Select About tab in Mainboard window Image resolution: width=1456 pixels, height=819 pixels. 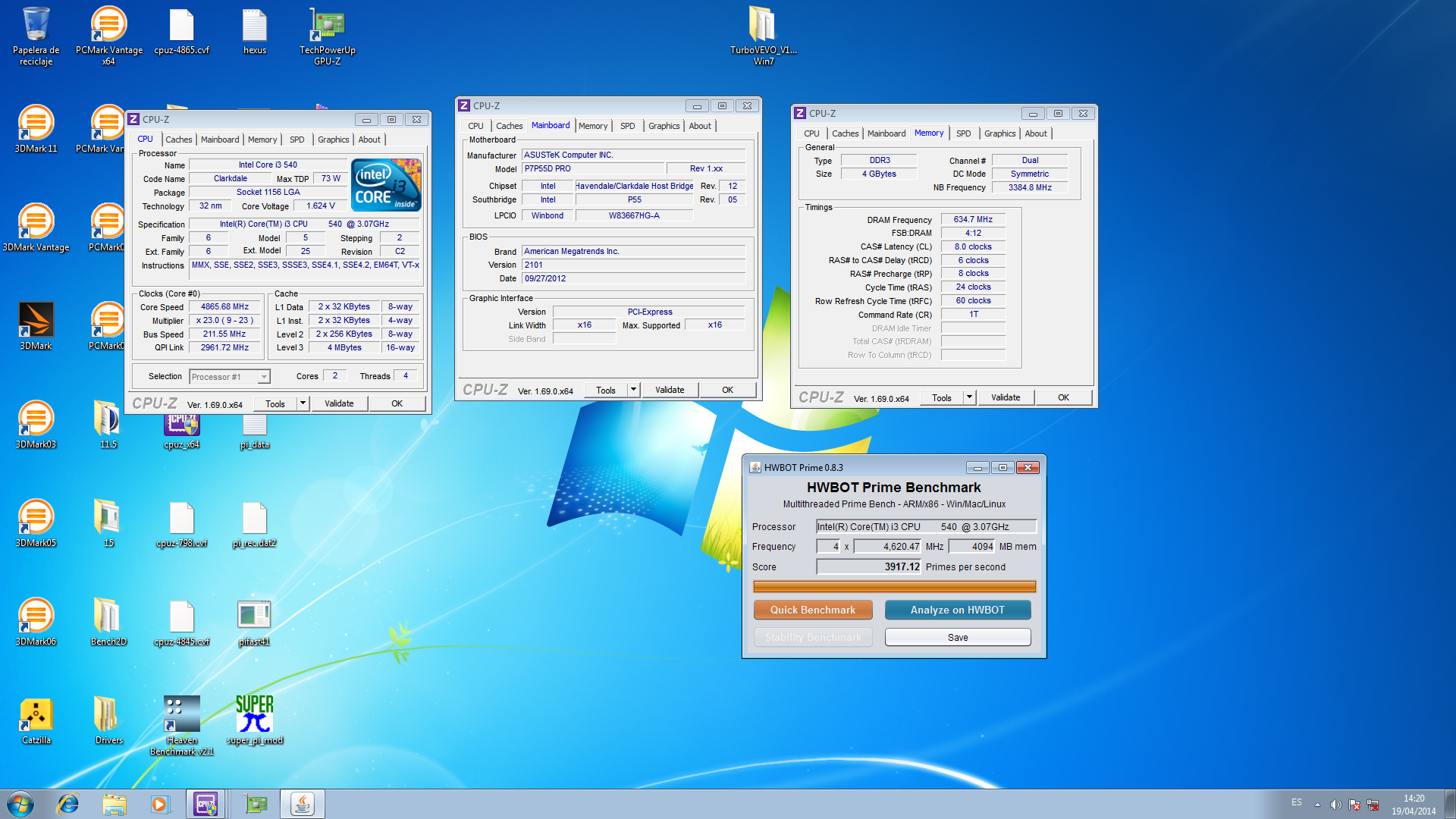click(700, 126)
